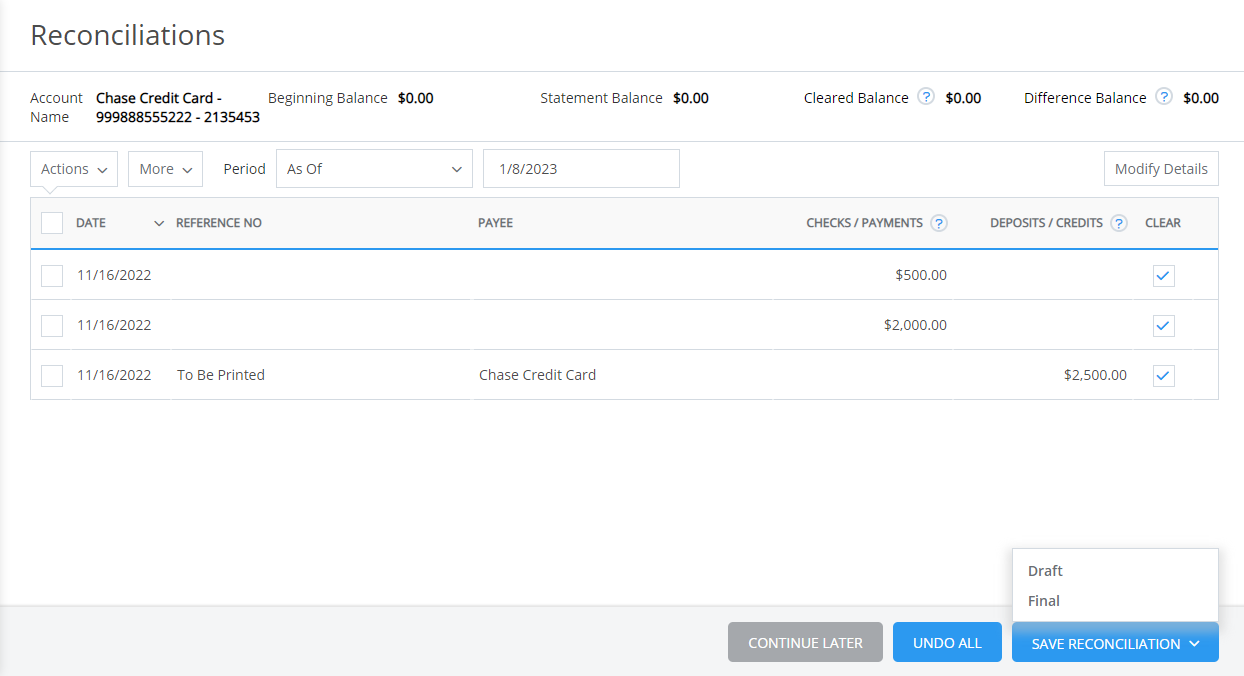Check the select-all header checkbox
Screen dimensions: 1244x676
[52, 223]
